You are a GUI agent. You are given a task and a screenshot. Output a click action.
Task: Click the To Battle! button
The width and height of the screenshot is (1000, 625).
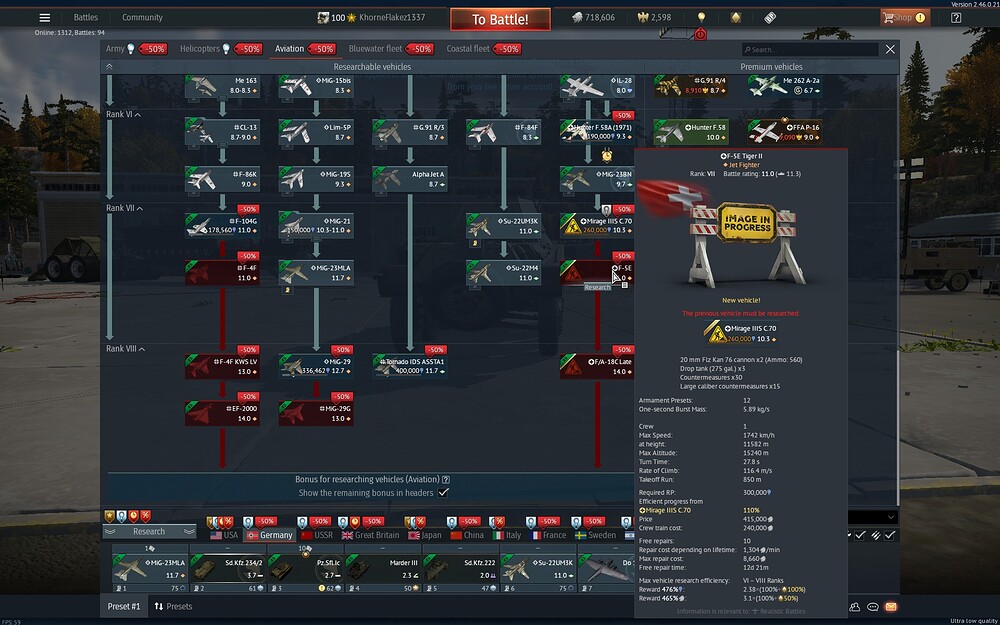pos(500,19)
